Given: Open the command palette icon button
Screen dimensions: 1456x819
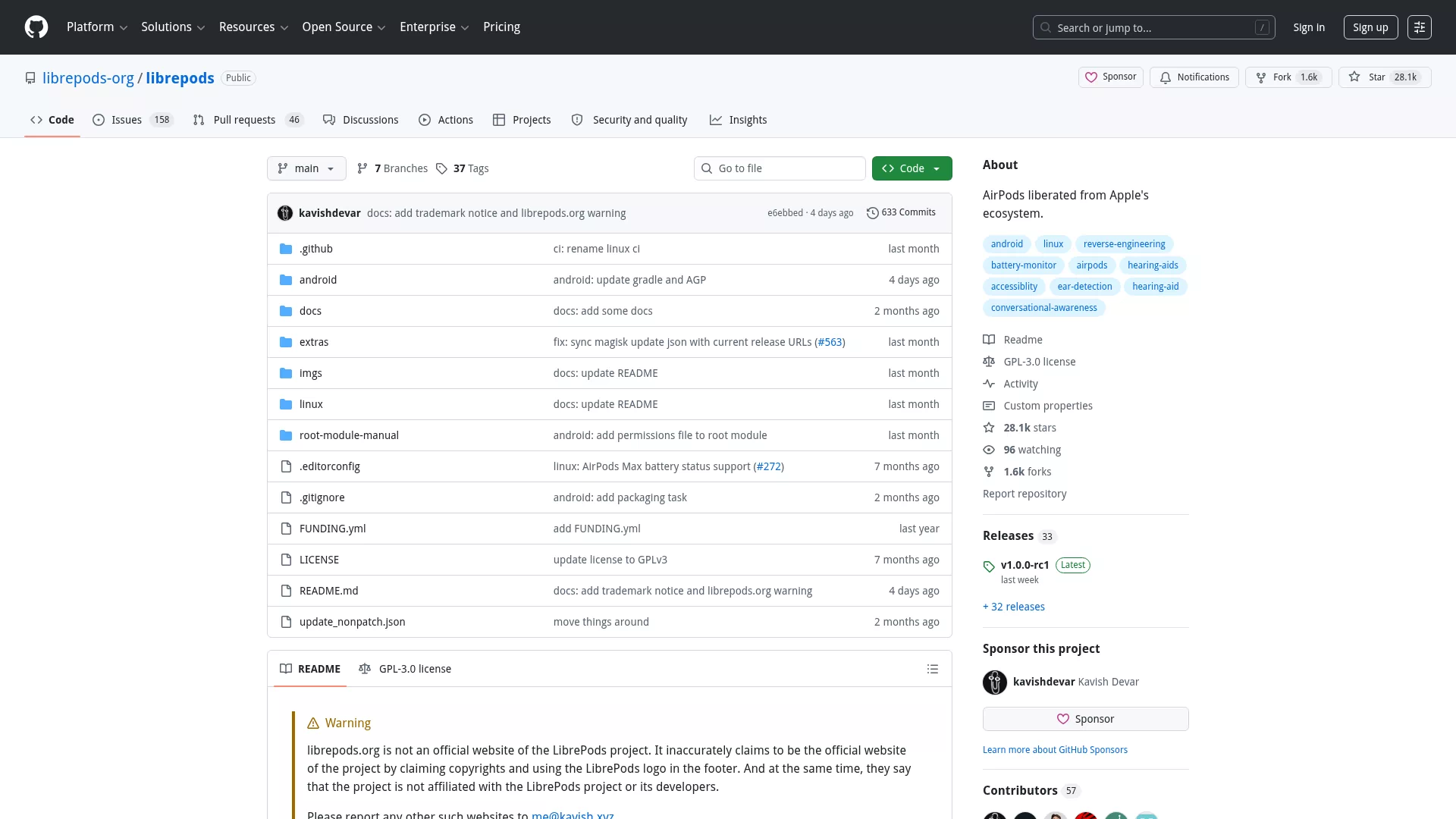Looking at the screenshot, I should point(1420,27).
